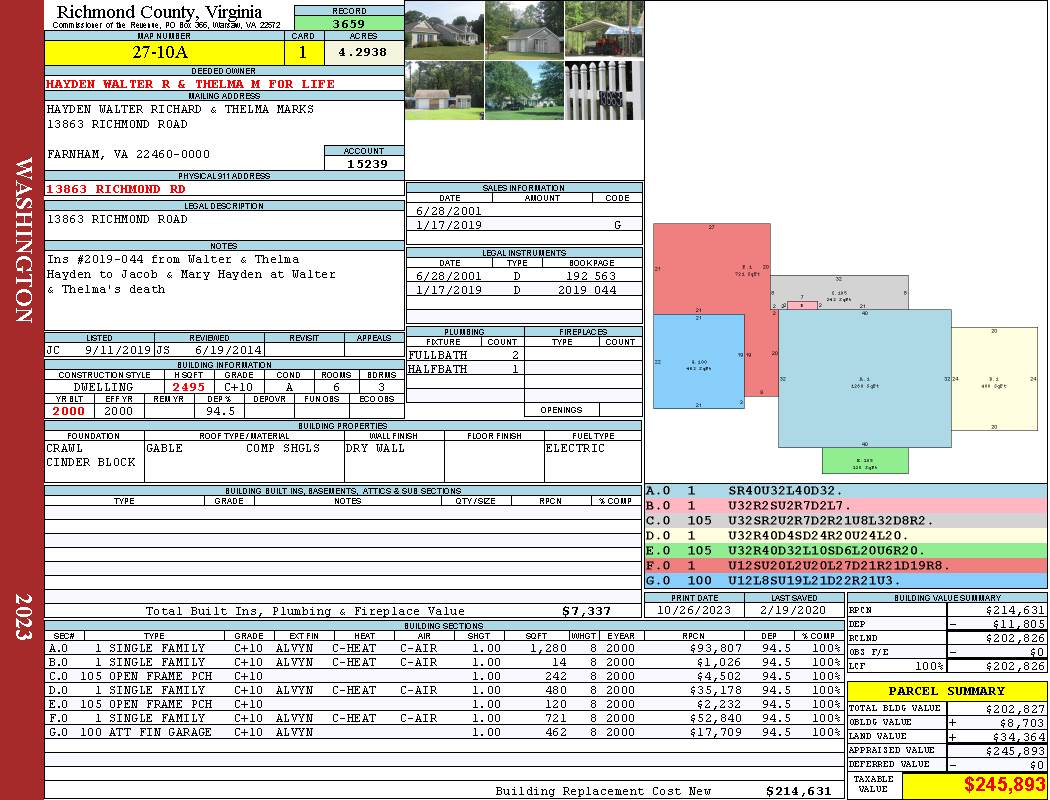Screen dimensions: 1050x800
Task: Select last saved date 2/19/2020
Action: (794, 610)
